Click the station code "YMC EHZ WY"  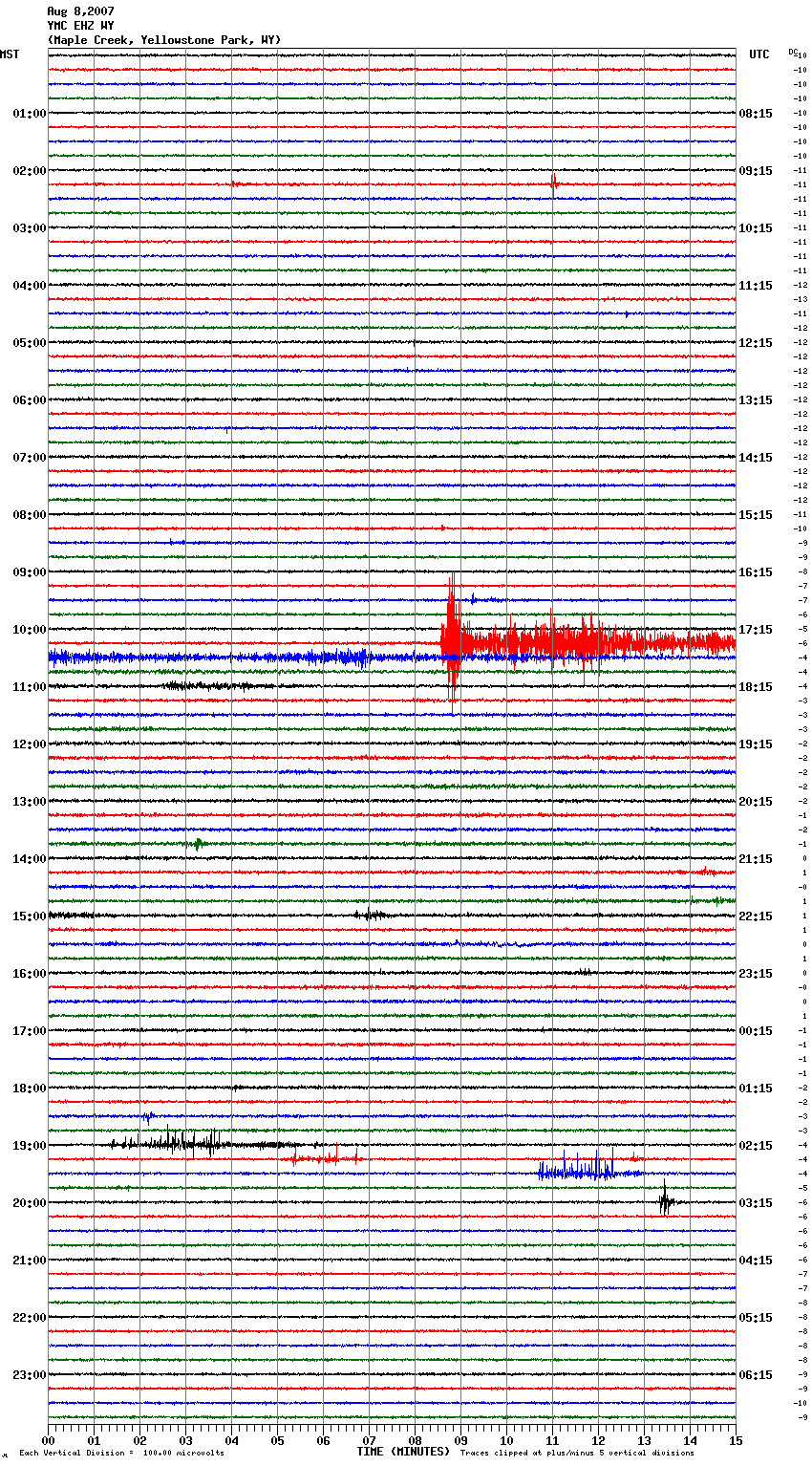click(x=80, y=26)
